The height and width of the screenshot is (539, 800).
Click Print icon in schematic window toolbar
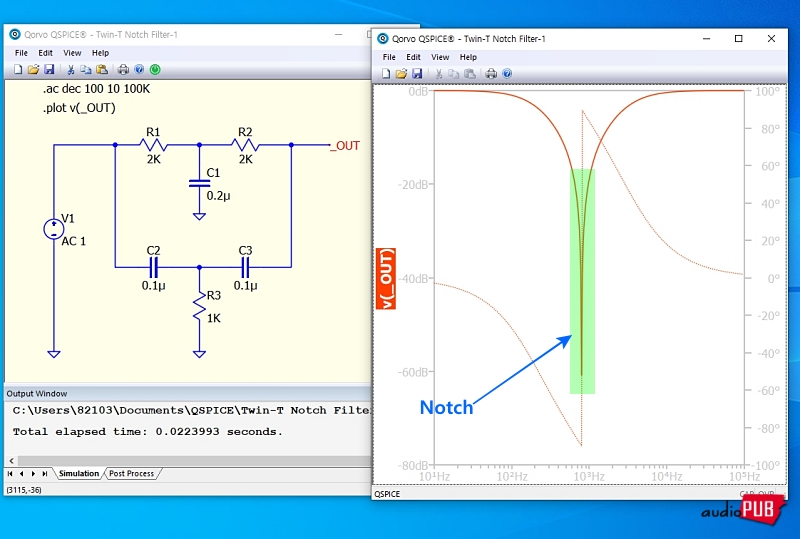point(123,69)
